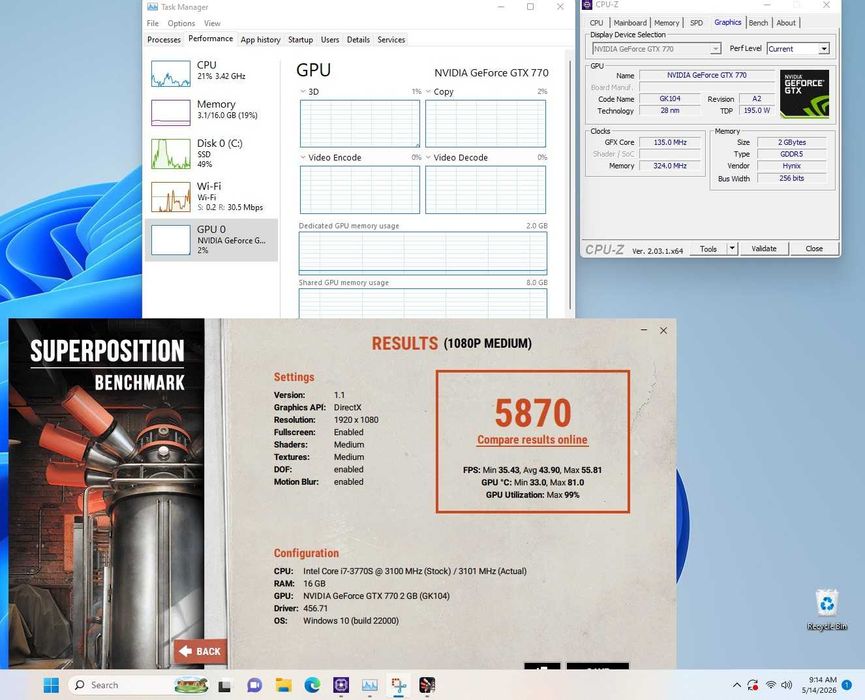Screen dimensions: 865x700
Task: Switch to Bench tab in CPU-Z
Action: pos(758,23)
